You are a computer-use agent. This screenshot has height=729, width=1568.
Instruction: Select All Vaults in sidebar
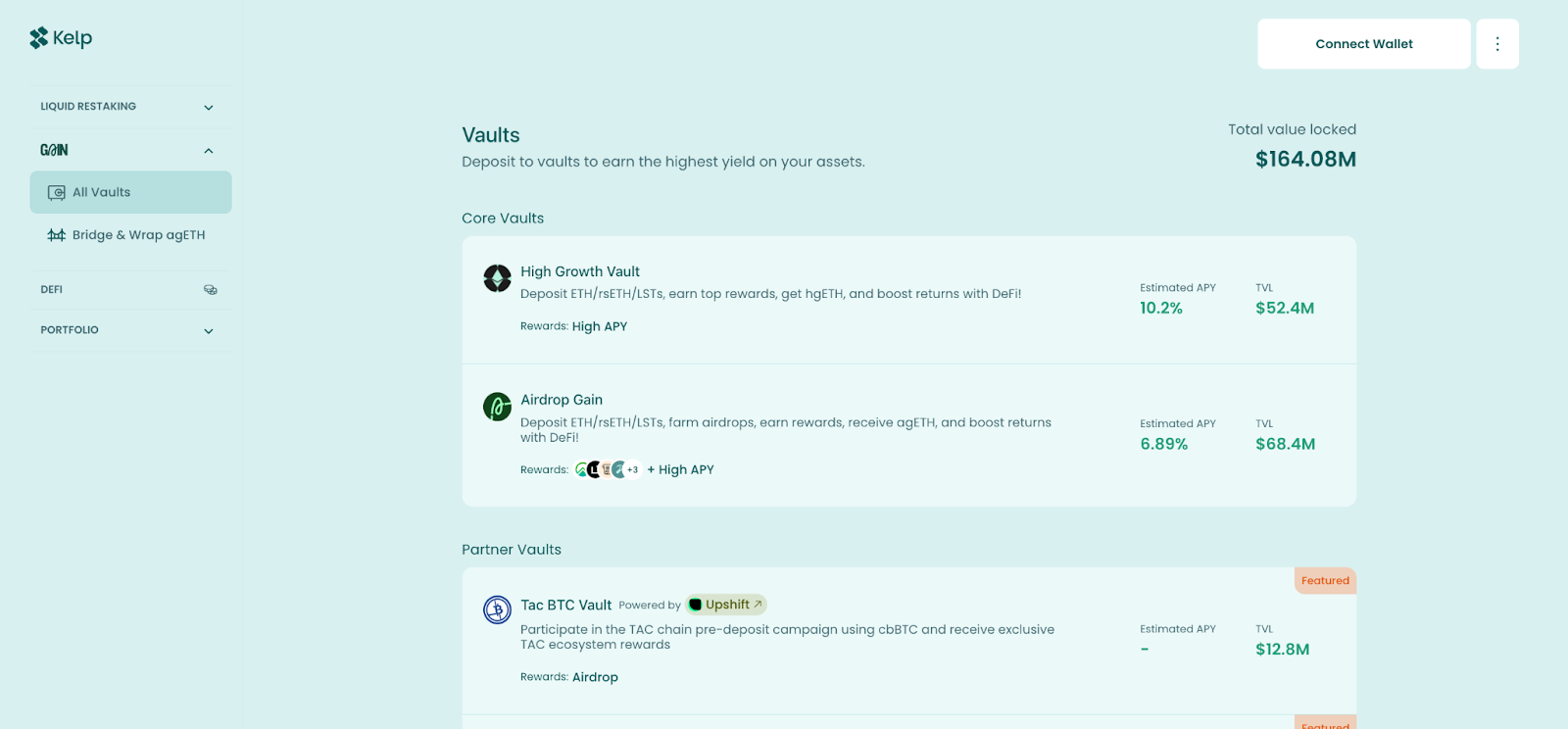(x=130, y=193)
